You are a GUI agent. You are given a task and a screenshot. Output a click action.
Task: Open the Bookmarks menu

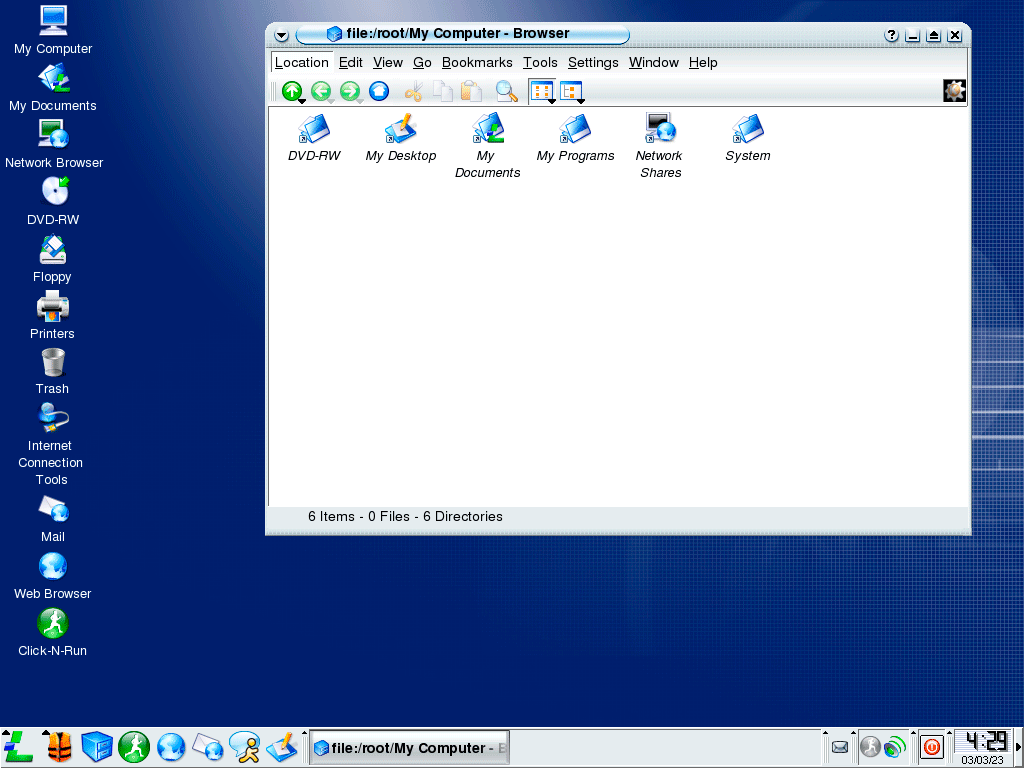(477, 62)
